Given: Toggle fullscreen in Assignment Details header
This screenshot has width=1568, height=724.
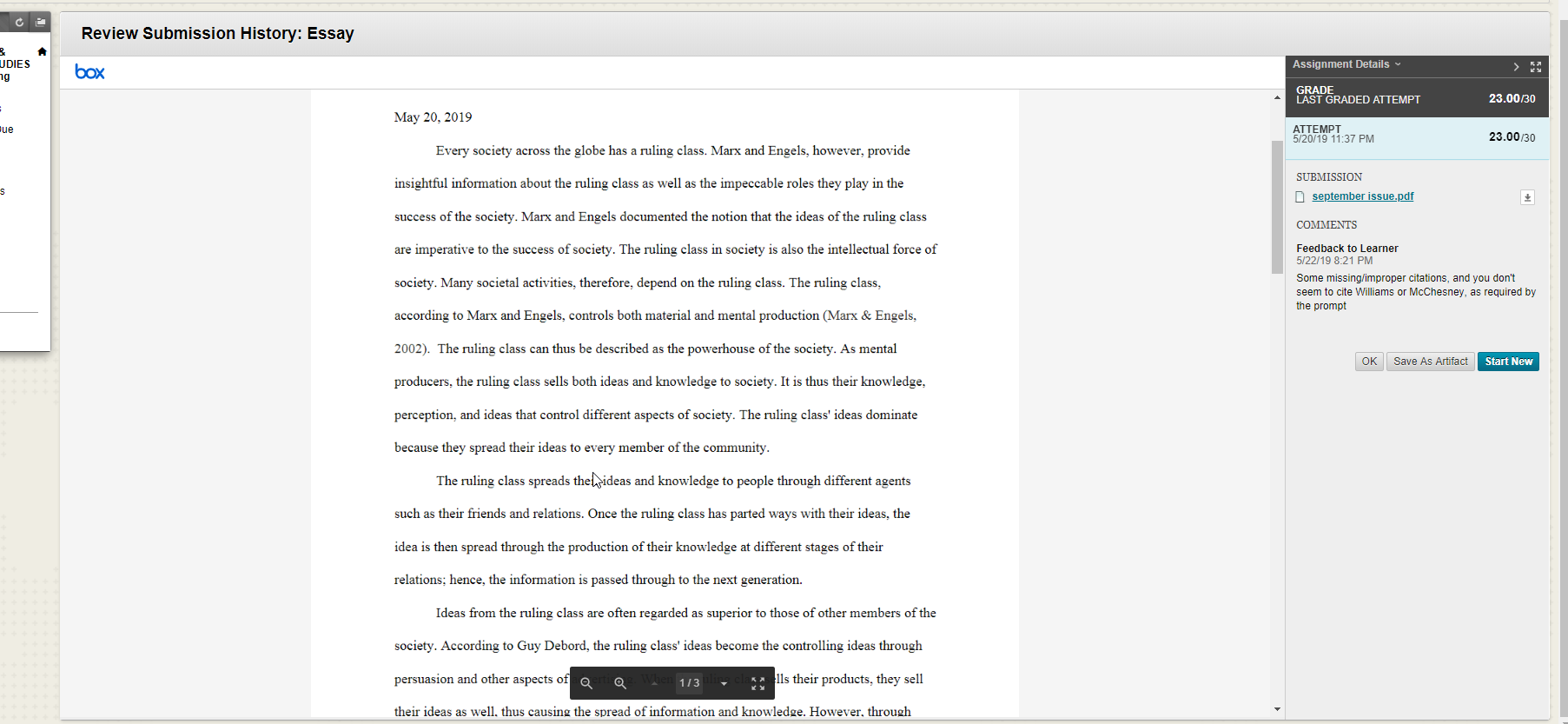Looking at the screenshot, I should click(x=1536, y=67).
